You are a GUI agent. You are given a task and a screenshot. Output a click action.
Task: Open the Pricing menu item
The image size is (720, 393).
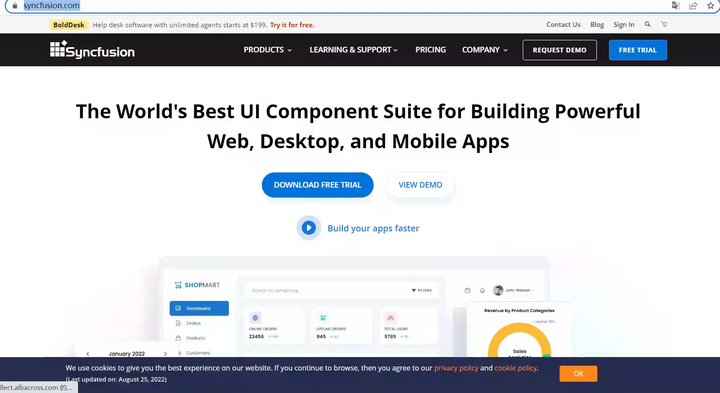point(430,50)
